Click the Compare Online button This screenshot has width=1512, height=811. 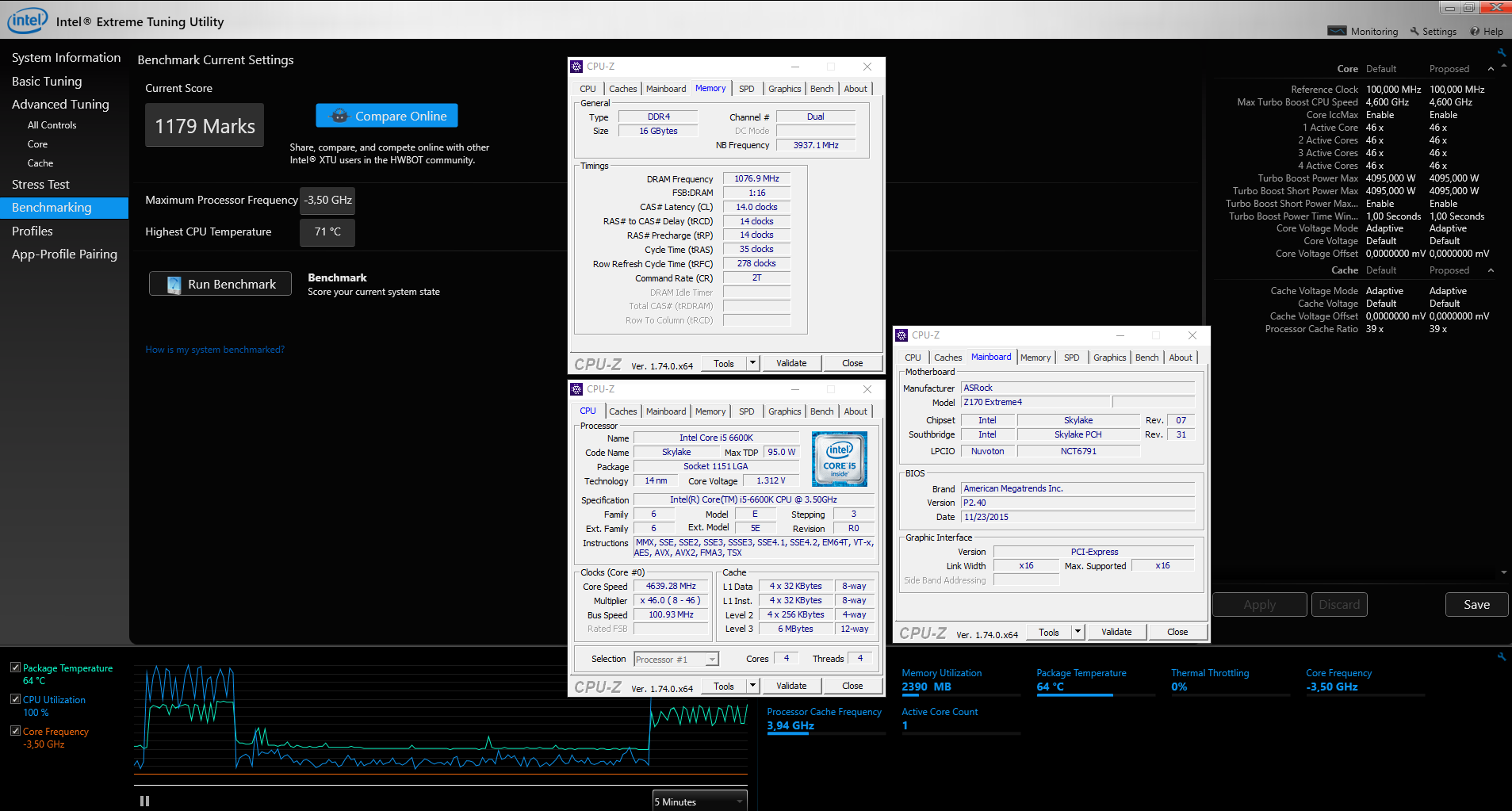[387, 116]
